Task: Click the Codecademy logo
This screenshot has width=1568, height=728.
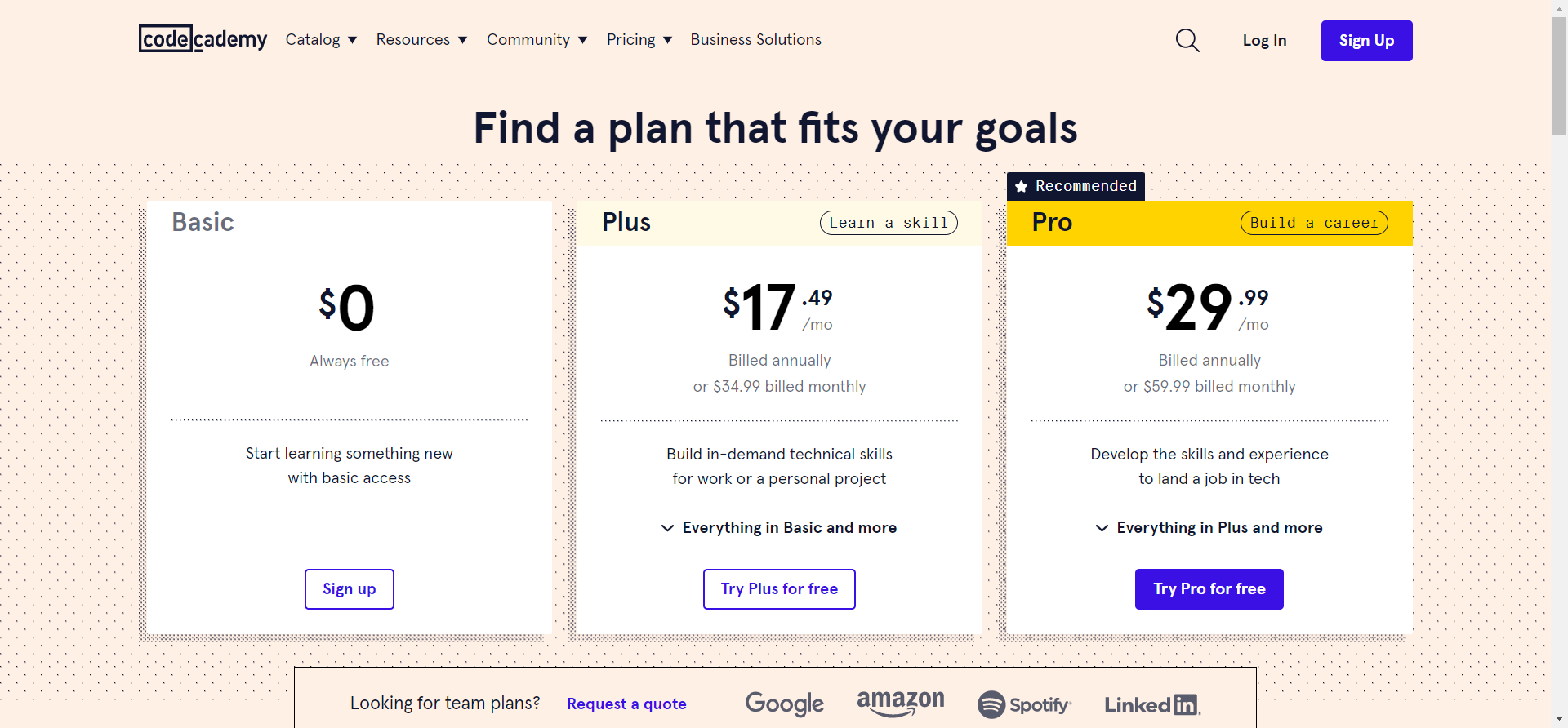Action: (x=203, y=39)
